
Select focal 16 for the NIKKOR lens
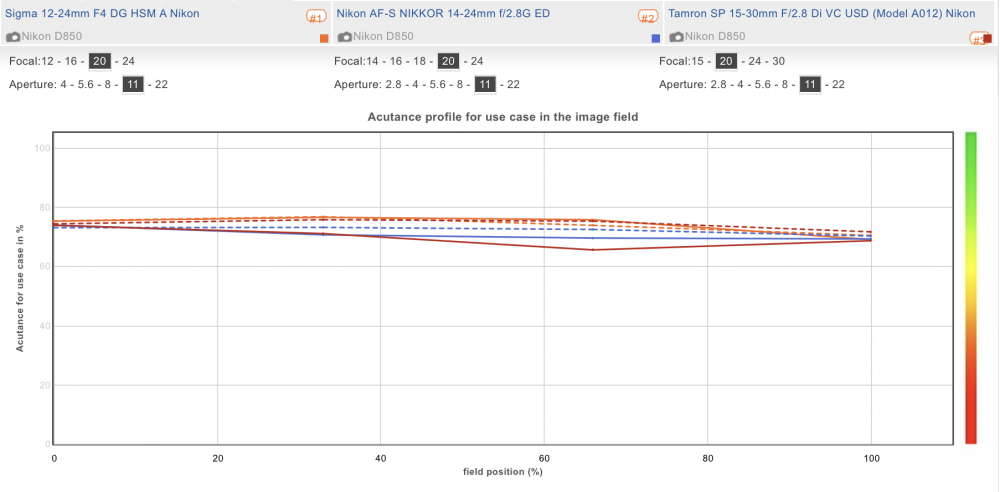[x=396, y=62]
